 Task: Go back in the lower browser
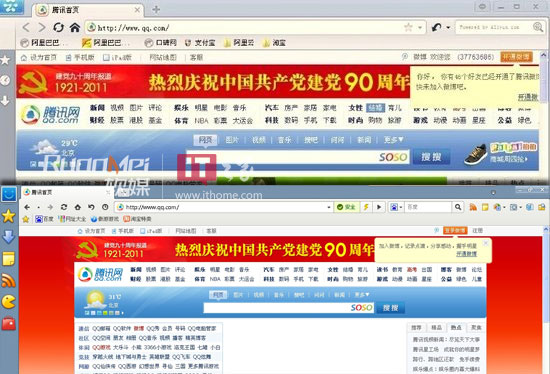point(27,207)
